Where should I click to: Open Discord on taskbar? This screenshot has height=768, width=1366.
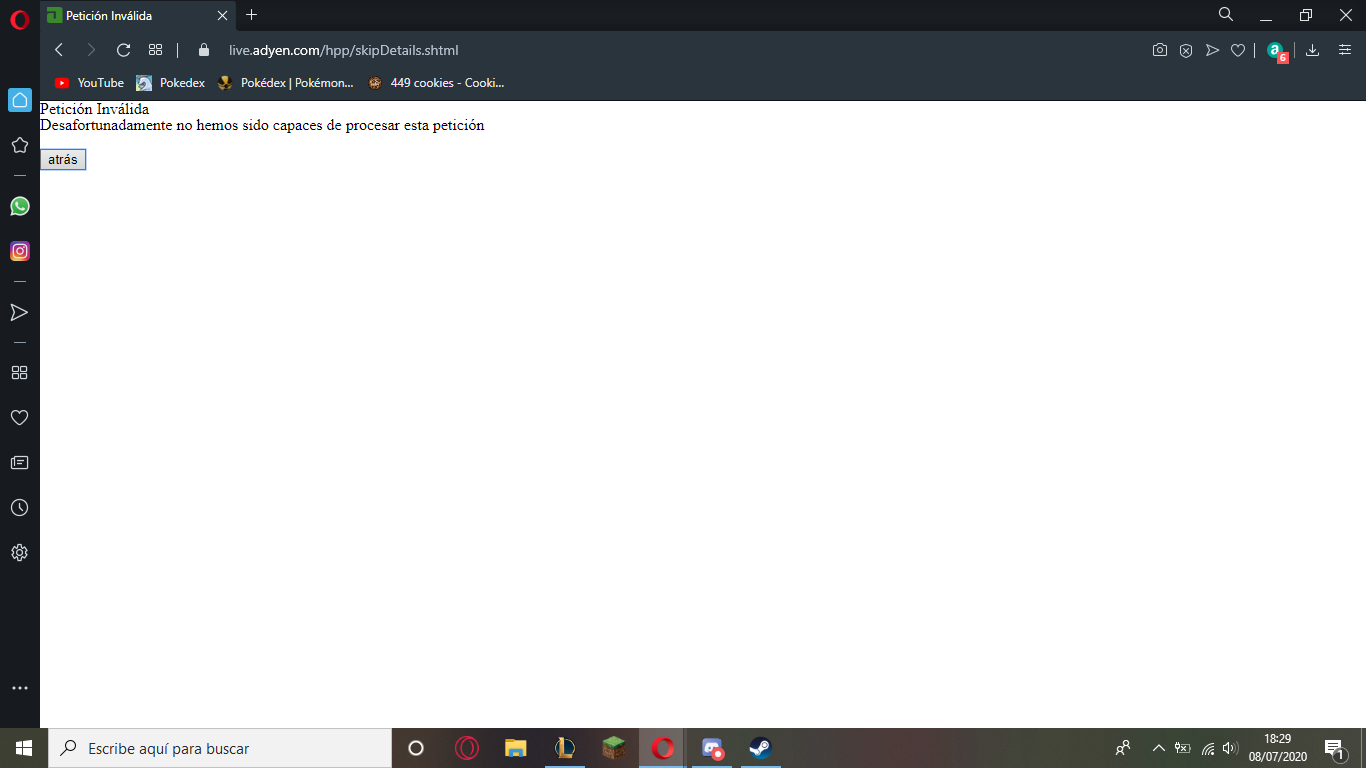coord(712,748)
